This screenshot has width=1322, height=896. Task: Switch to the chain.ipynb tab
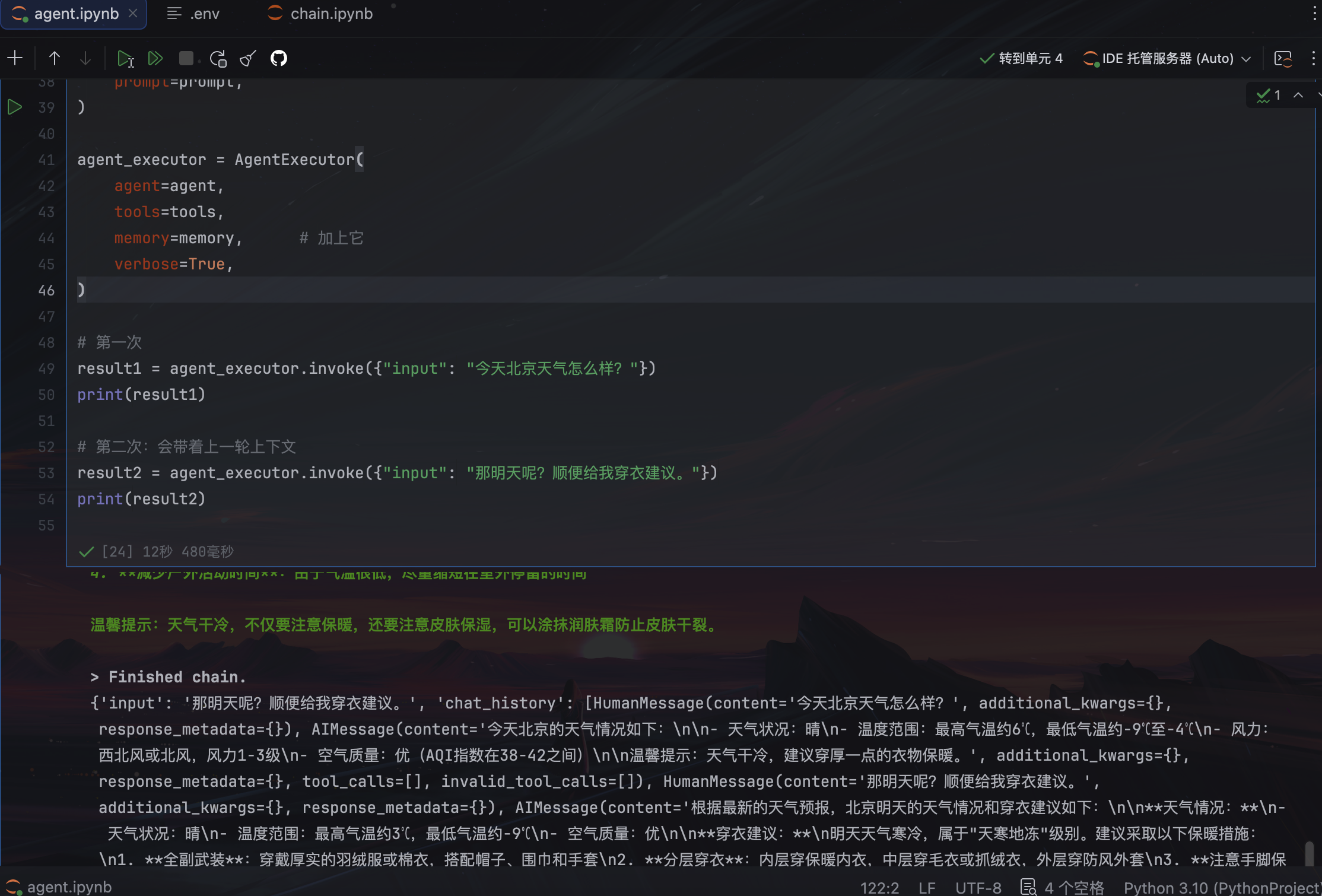[x=321, y=14]
